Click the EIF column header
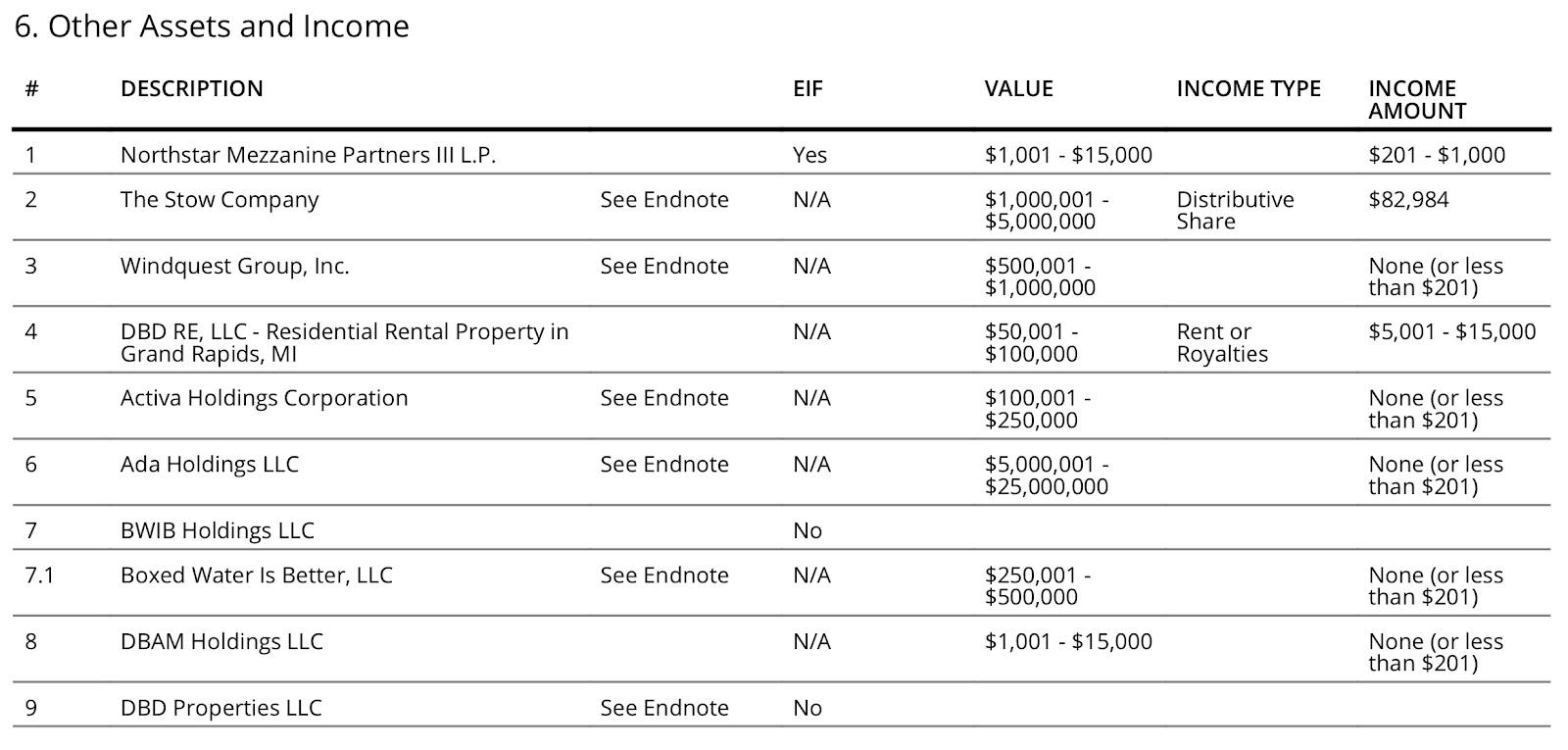 coord(808,89)
